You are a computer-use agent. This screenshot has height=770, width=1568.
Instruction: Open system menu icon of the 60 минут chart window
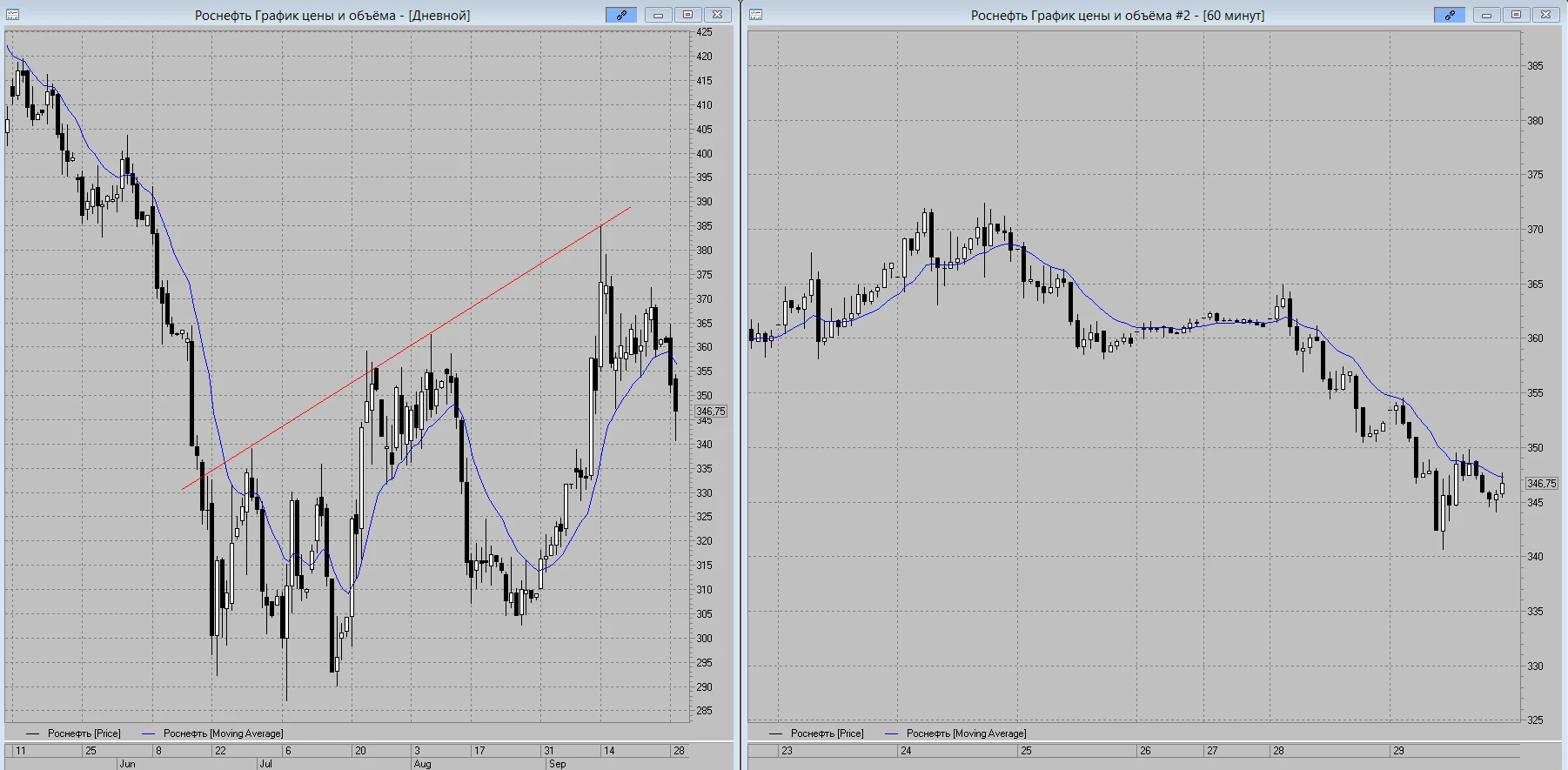[755, 15]
